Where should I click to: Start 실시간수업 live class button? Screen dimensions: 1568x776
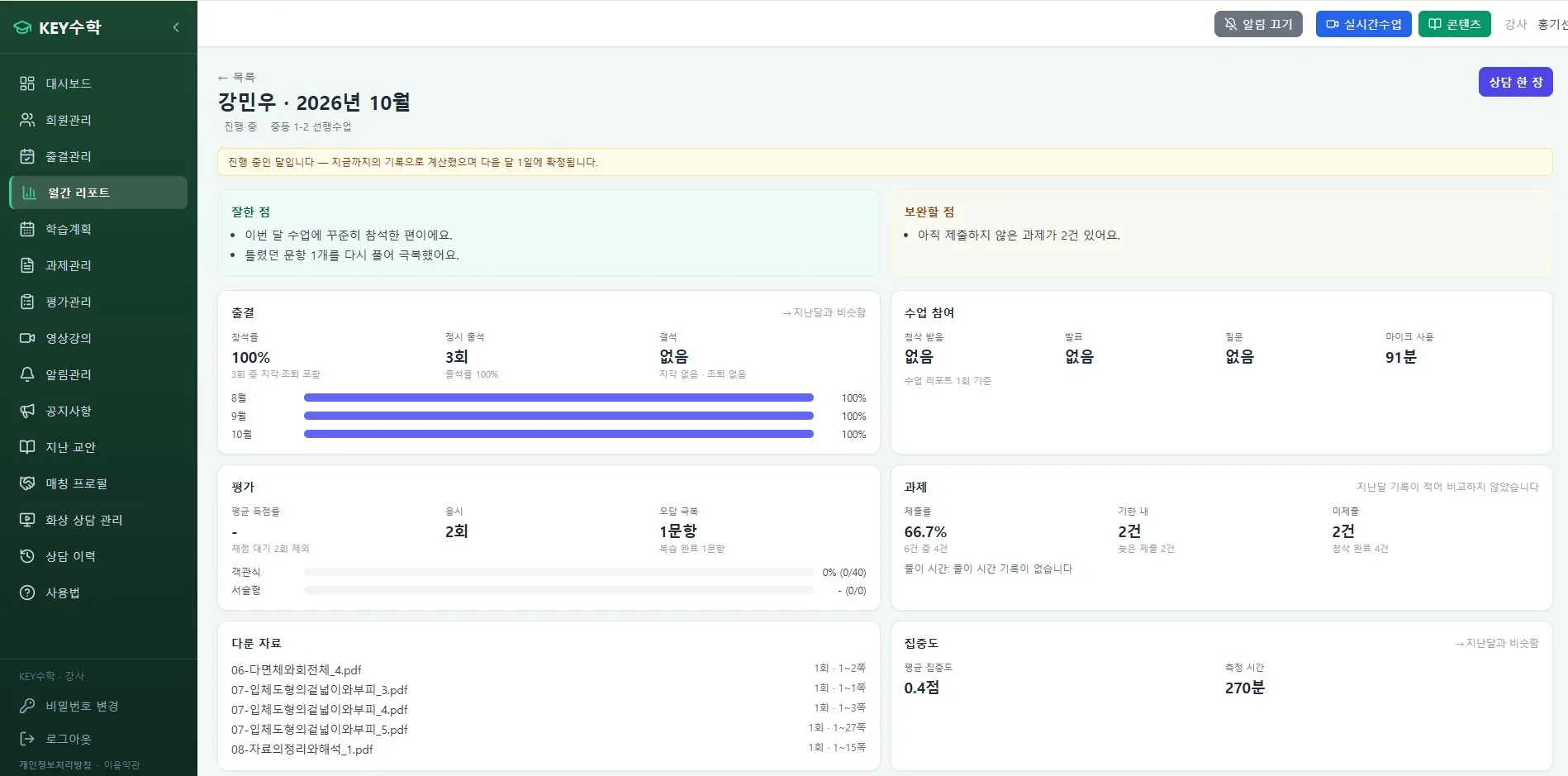tap(1363, 24)
